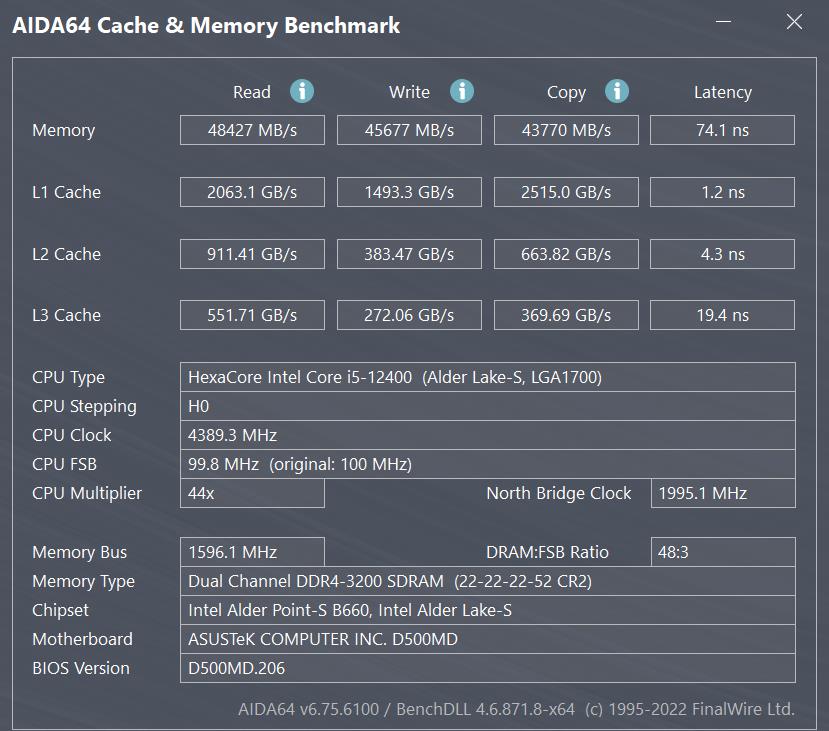Screen dimensions: 829x731
Task: Click the DRAM:FSB Ratio 48:3 field
Action: (722, 552)
